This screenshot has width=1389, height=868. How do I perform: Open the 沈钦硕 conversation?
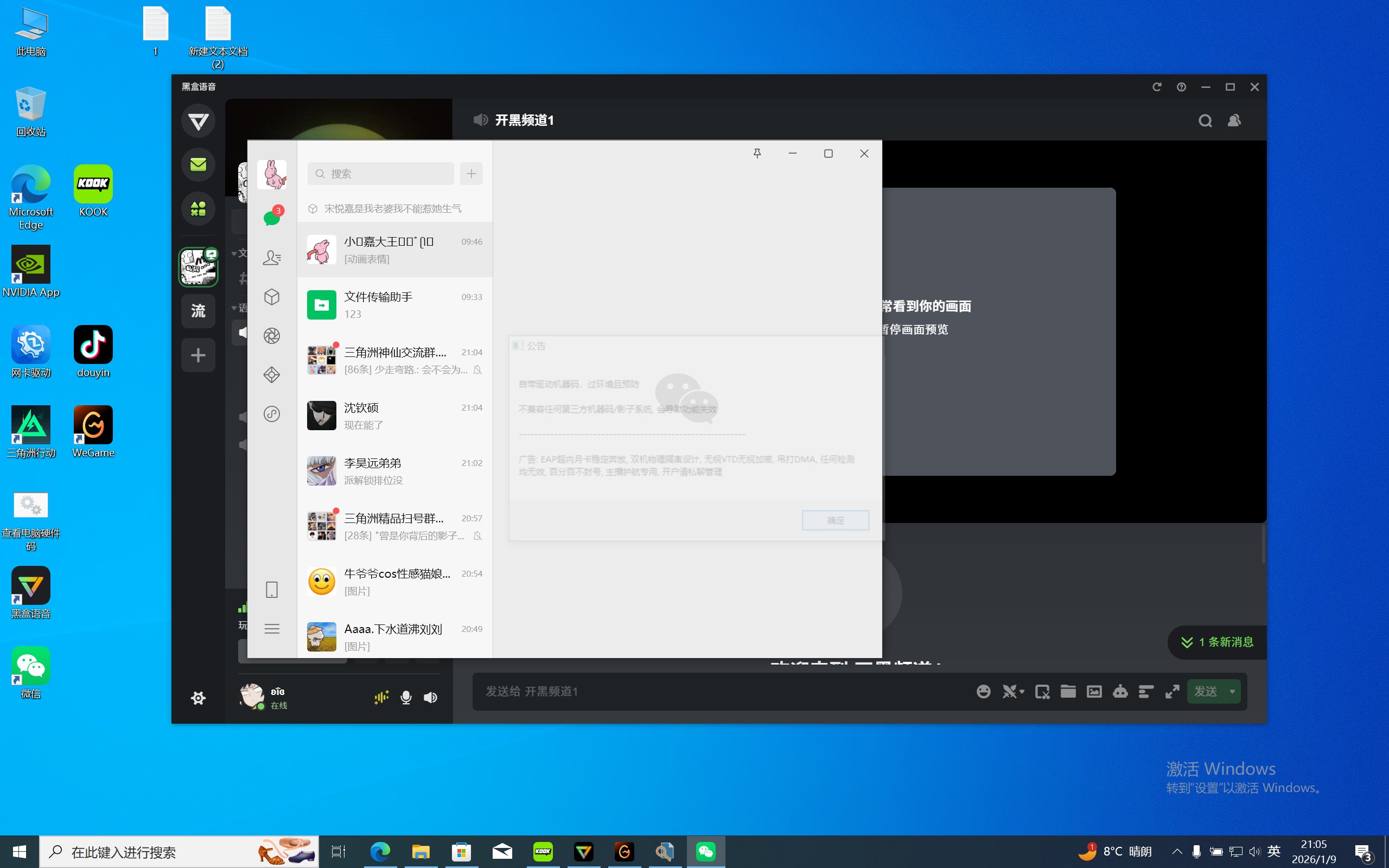pyautogui.click(x=395, y=416)
